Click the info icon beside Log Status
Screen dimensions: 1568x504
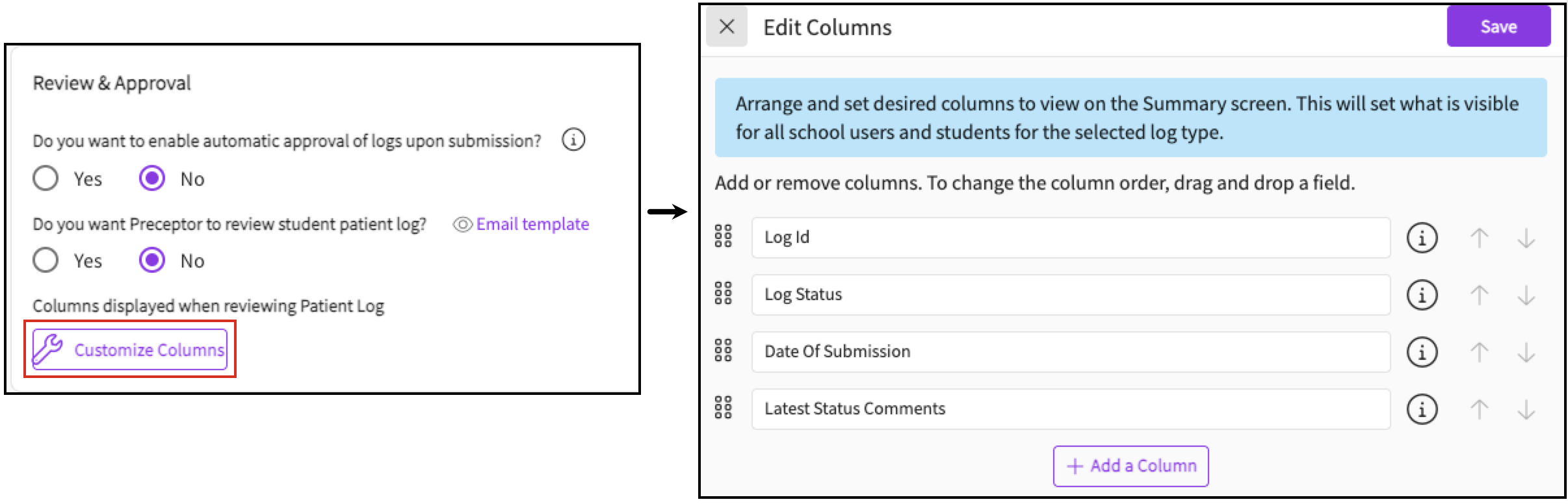click(1422, 296)
